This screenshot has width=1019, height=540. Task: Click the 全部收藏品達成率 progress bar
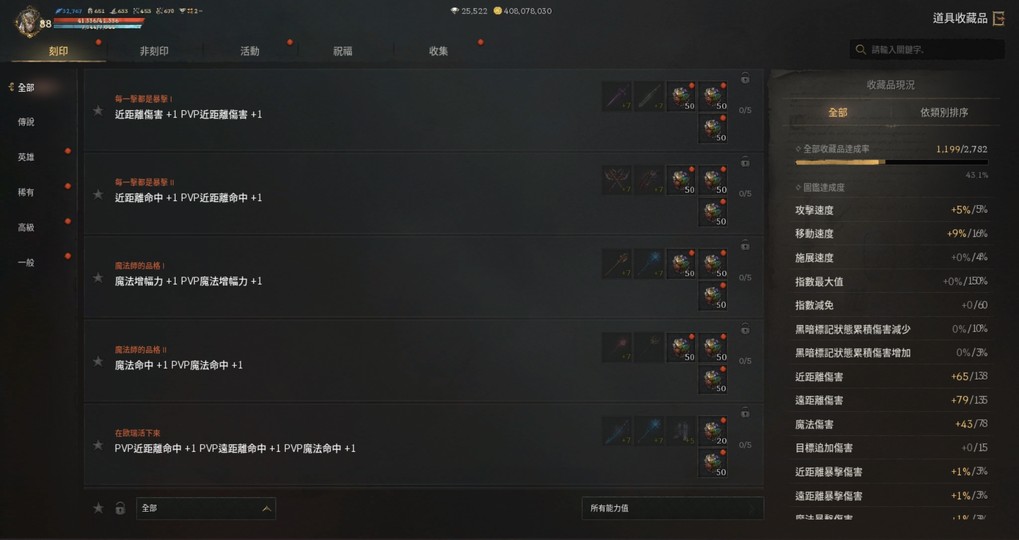click(892, 162)
